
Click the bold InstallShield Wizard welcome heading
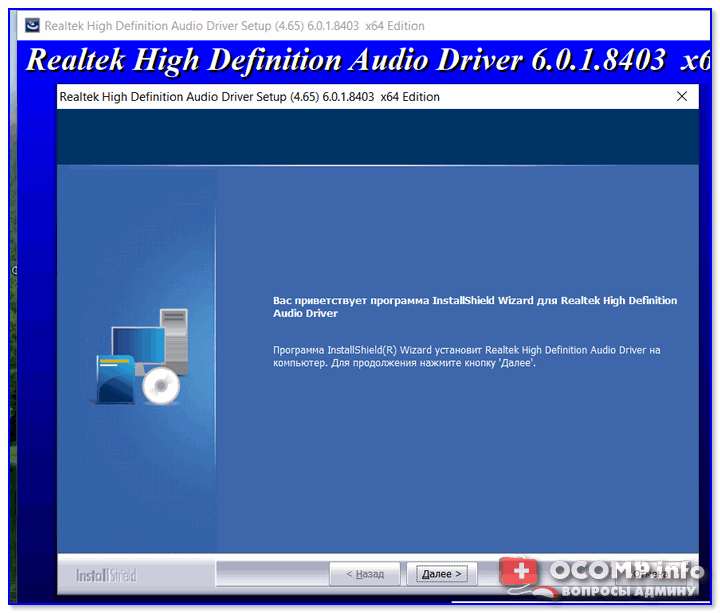pos(474,306)
